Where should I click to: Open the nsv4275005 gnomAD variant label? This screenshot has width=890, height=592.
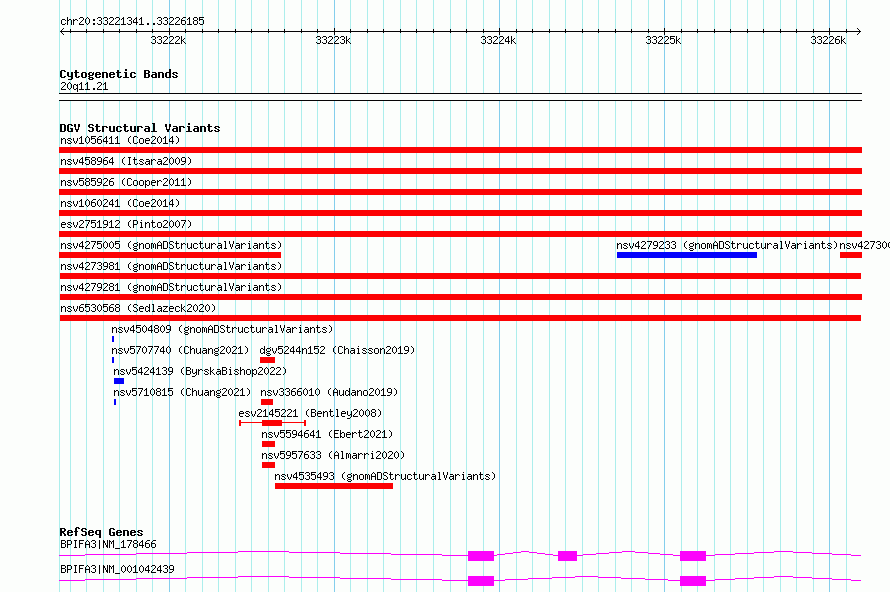pos(171,245)
